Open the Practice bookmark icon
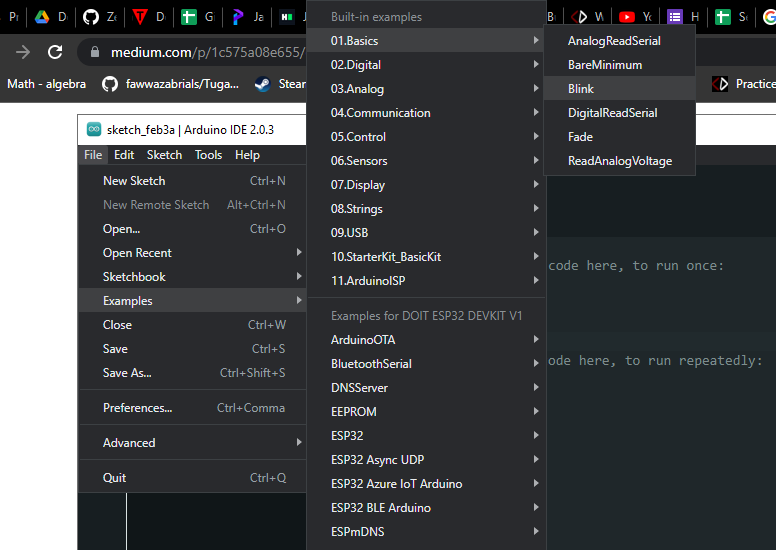The height and width of the screenshot is (550, 776). (x=720, y=84)
